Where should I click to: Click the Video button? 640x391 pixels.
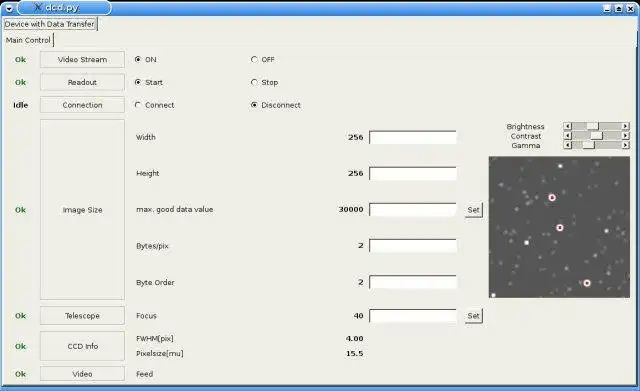82,374
